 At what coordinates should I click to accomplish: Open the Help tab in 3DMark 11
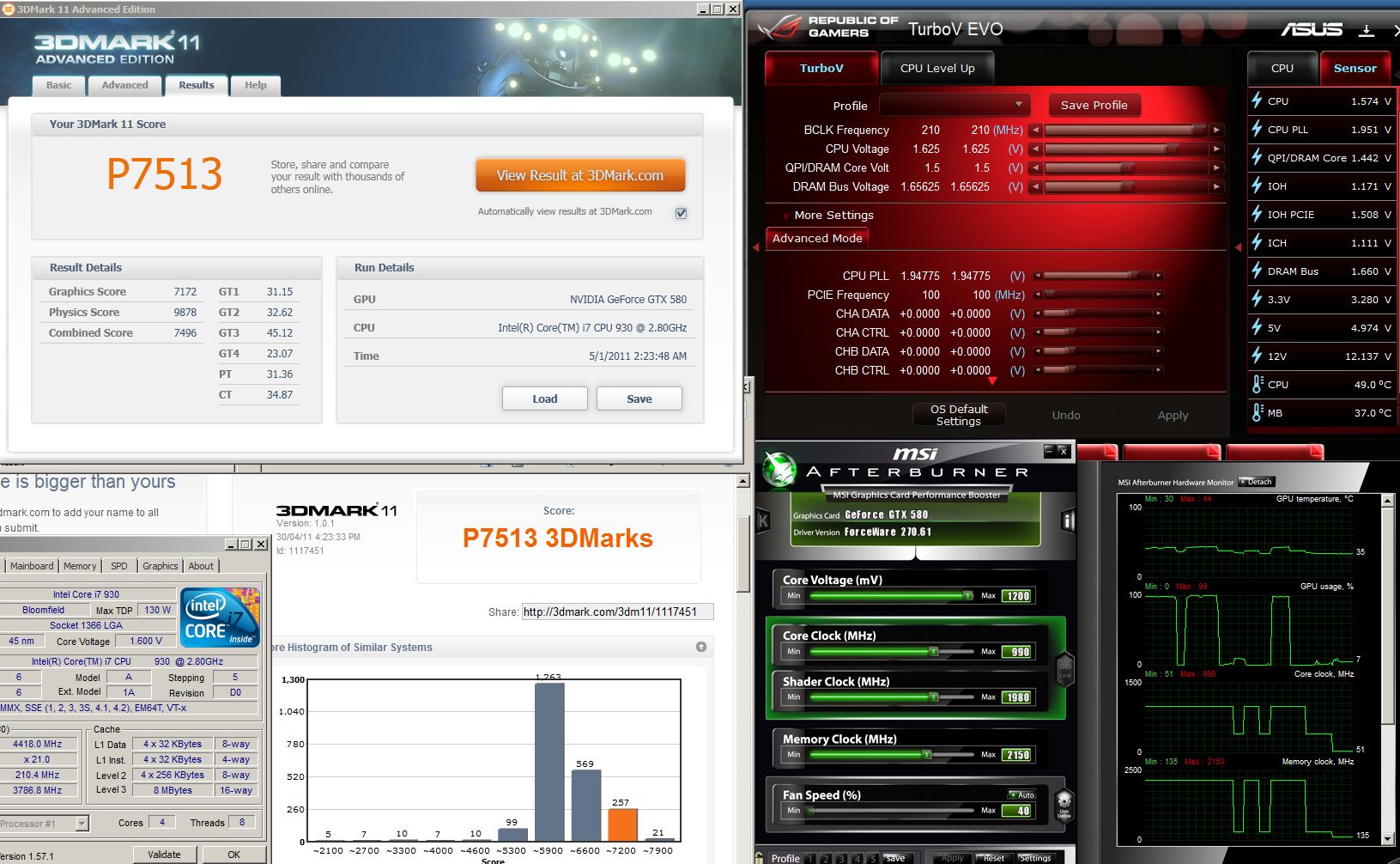[x=255, y=85]
